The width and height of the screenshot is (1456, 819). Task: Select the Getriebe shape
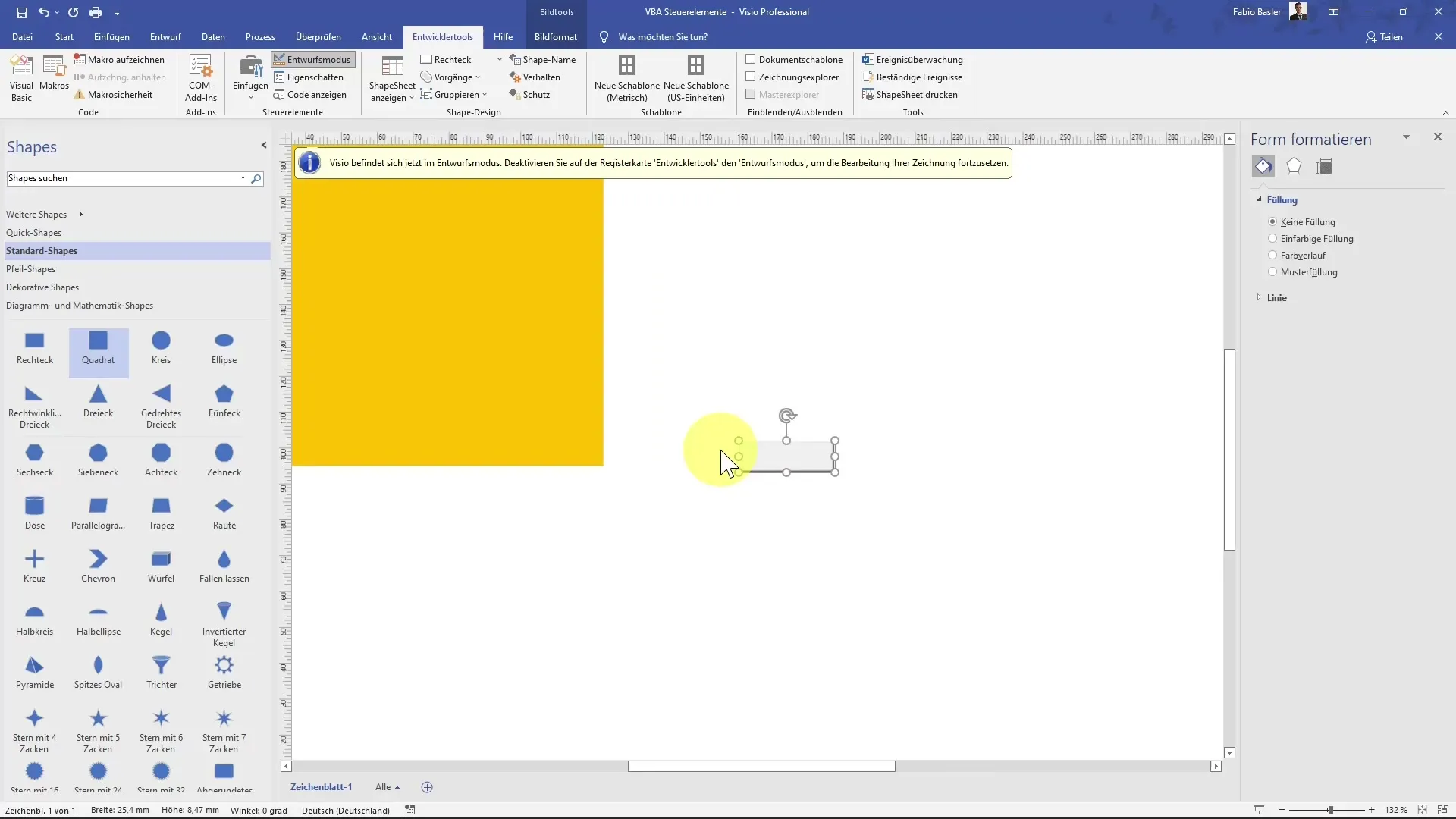[224, 673]
